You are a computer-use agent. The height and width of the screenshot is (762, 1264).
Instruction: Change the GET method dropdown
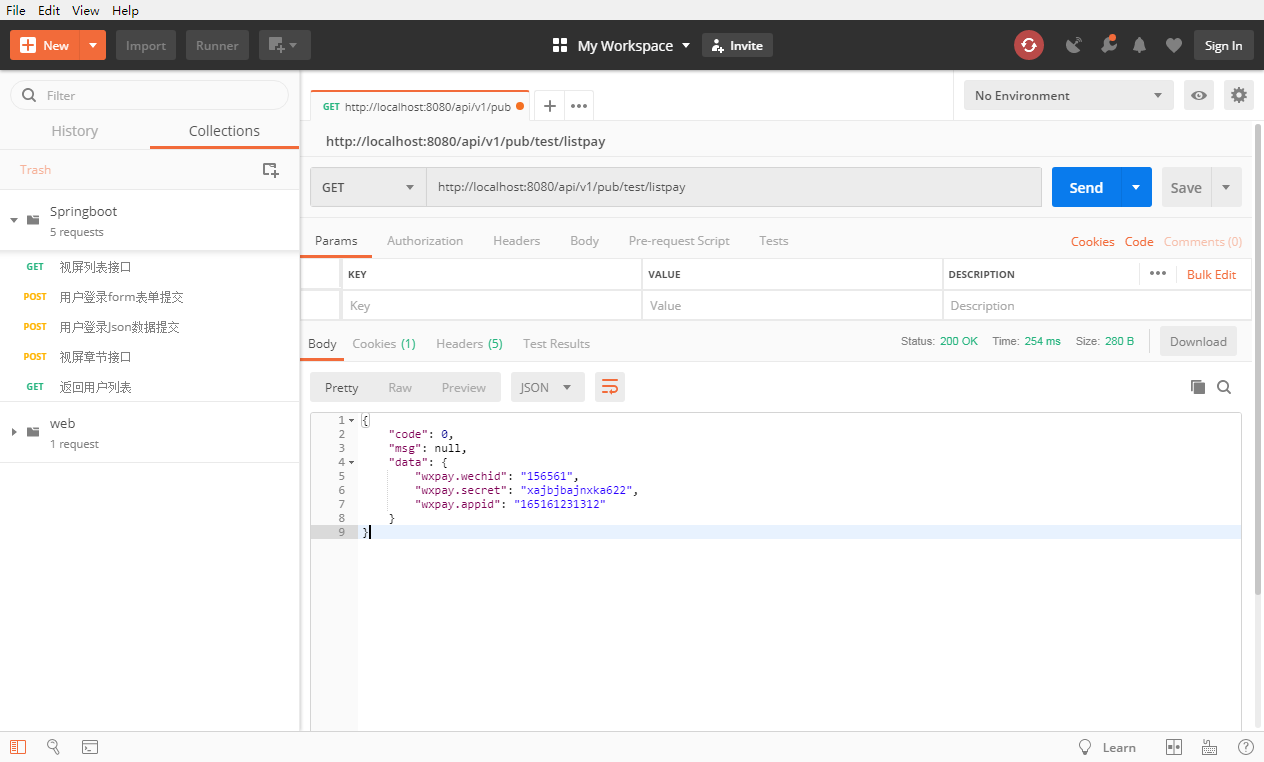(x=368, y=187)
